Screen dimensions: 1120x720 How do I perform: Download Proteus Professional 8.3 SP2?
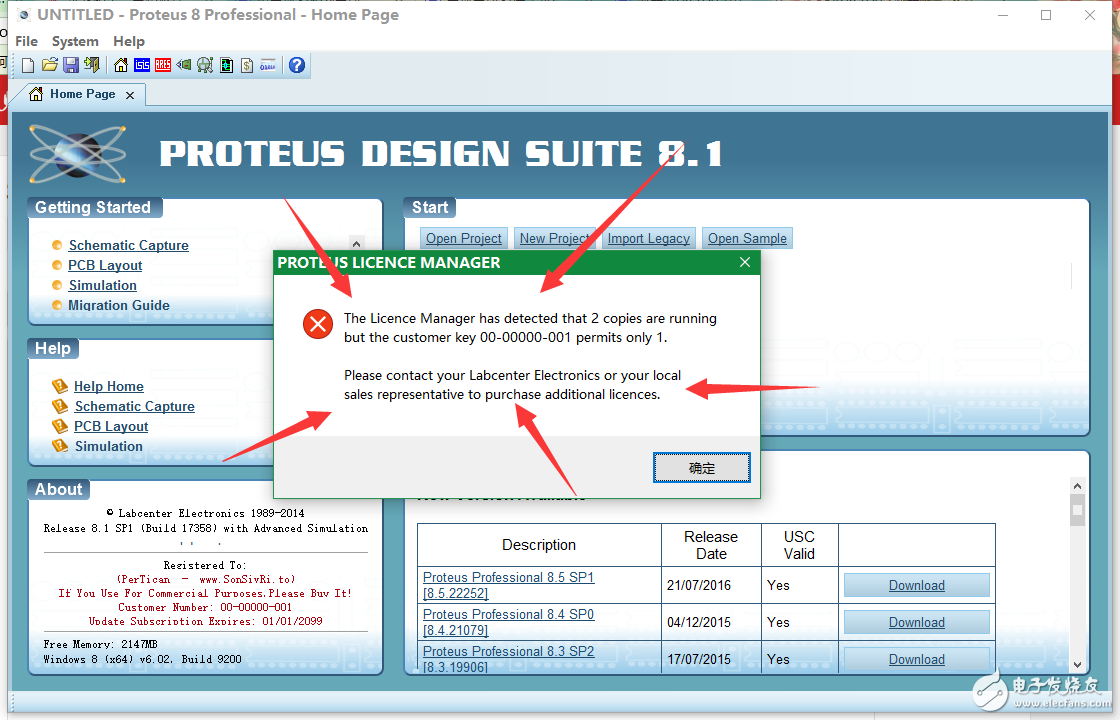click(916, 659)
